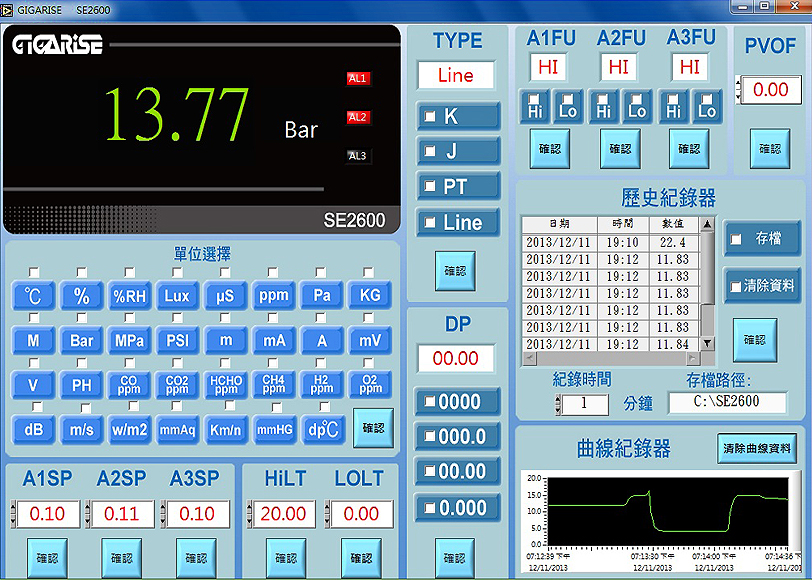Pick the Bar unit button
The image size is (812, 580).
click(x=81, y=341)
